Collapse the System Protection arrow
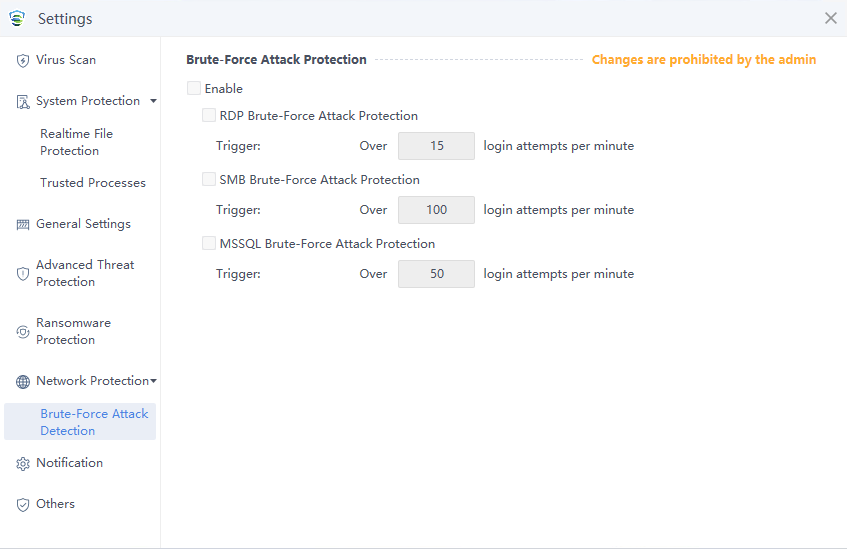This screenshot has width=847, height=549. point(153,101)
